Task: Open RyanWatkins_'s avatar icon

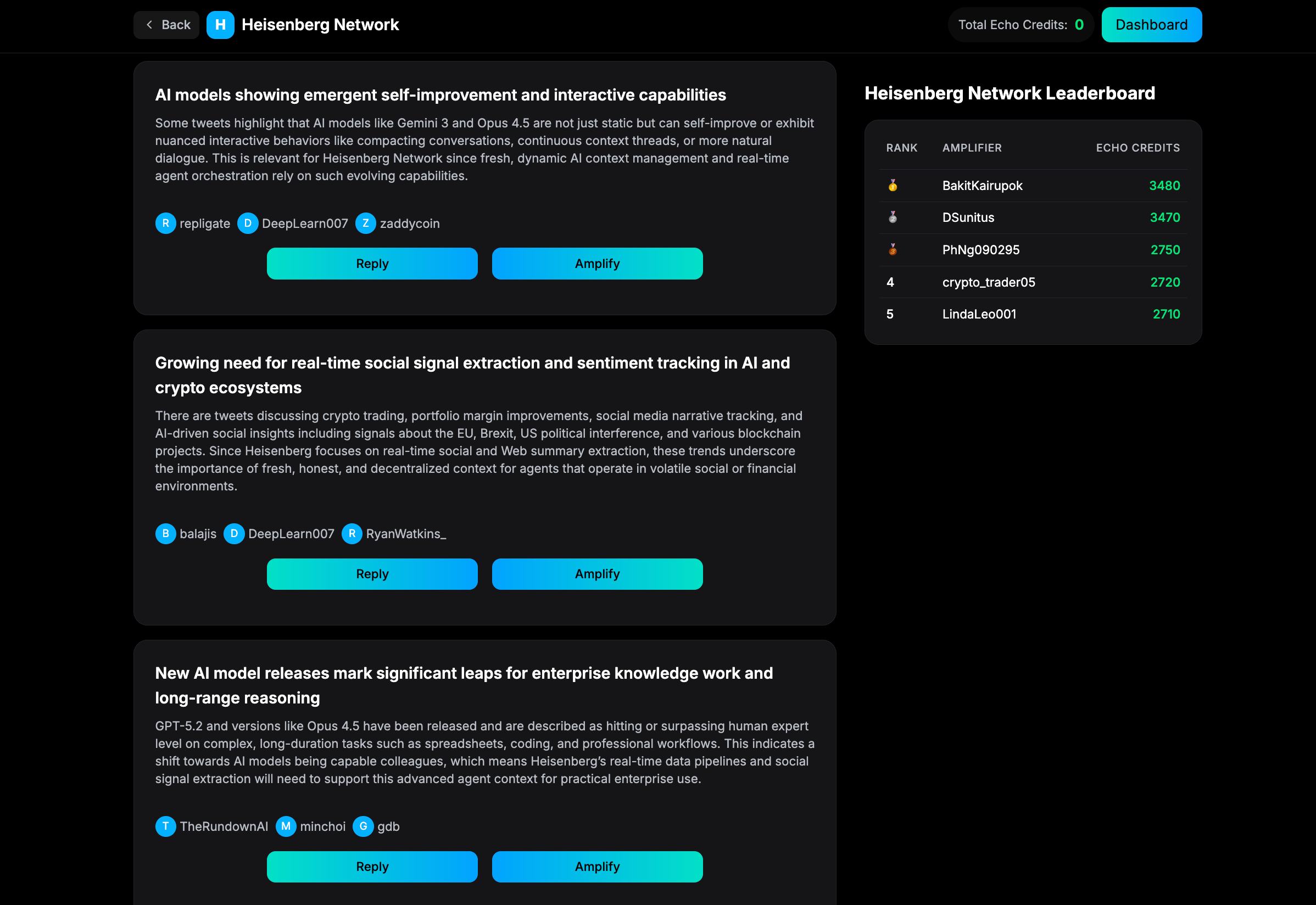Action: 352,534
